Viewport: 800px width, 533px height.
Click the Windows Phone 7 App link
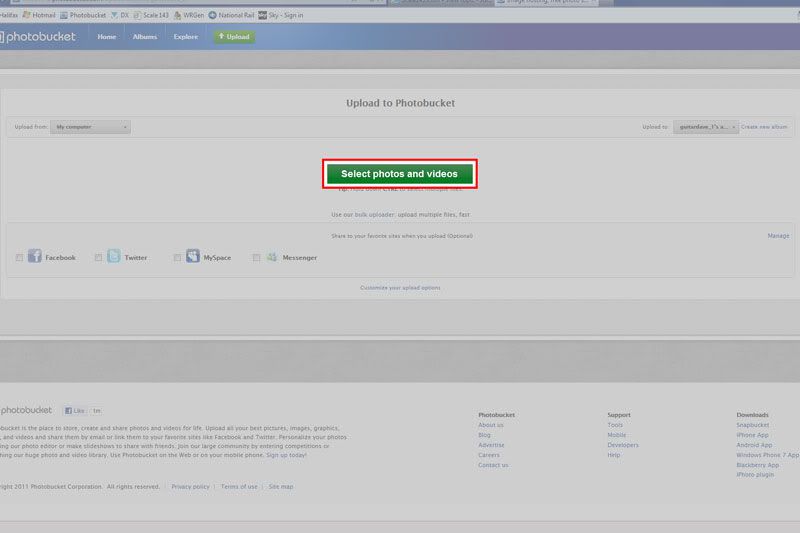coord(767,455)
